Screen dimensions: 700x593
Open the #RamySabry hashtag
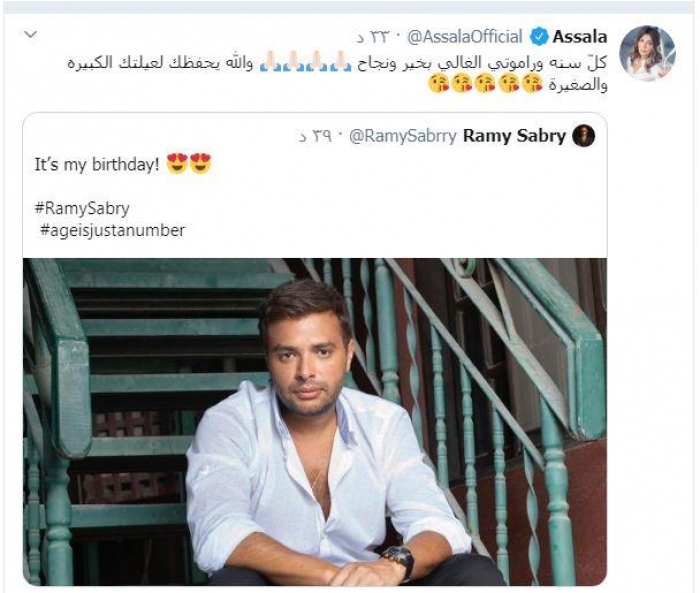pos(81,209)
